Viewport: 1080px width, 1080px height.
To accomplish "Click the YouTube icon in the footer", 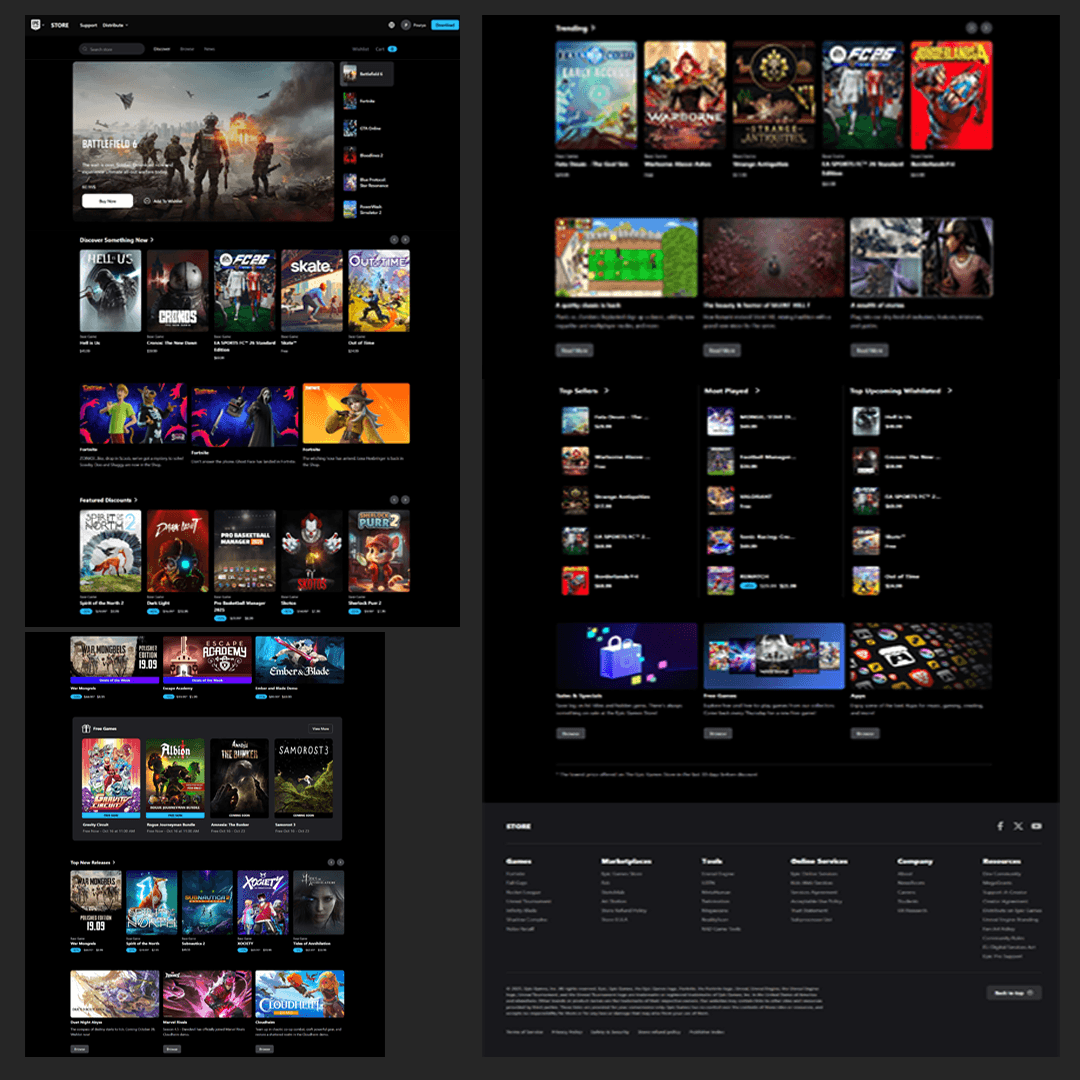I will pos(1036,826).
